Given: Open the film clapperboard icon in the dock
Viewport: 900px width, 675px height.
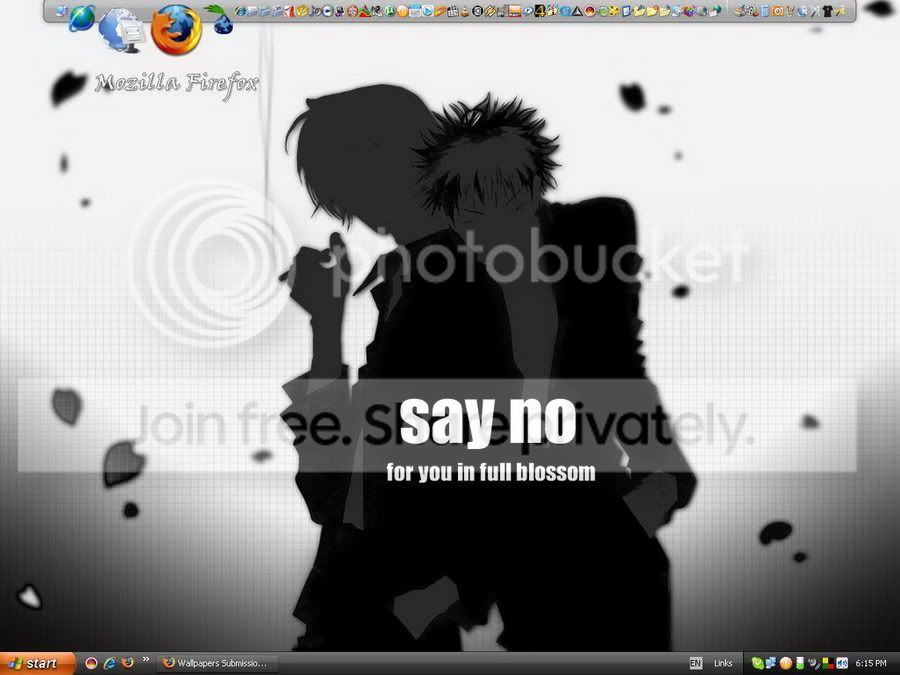Looking at the screenshot, I should tap(452, 11).
